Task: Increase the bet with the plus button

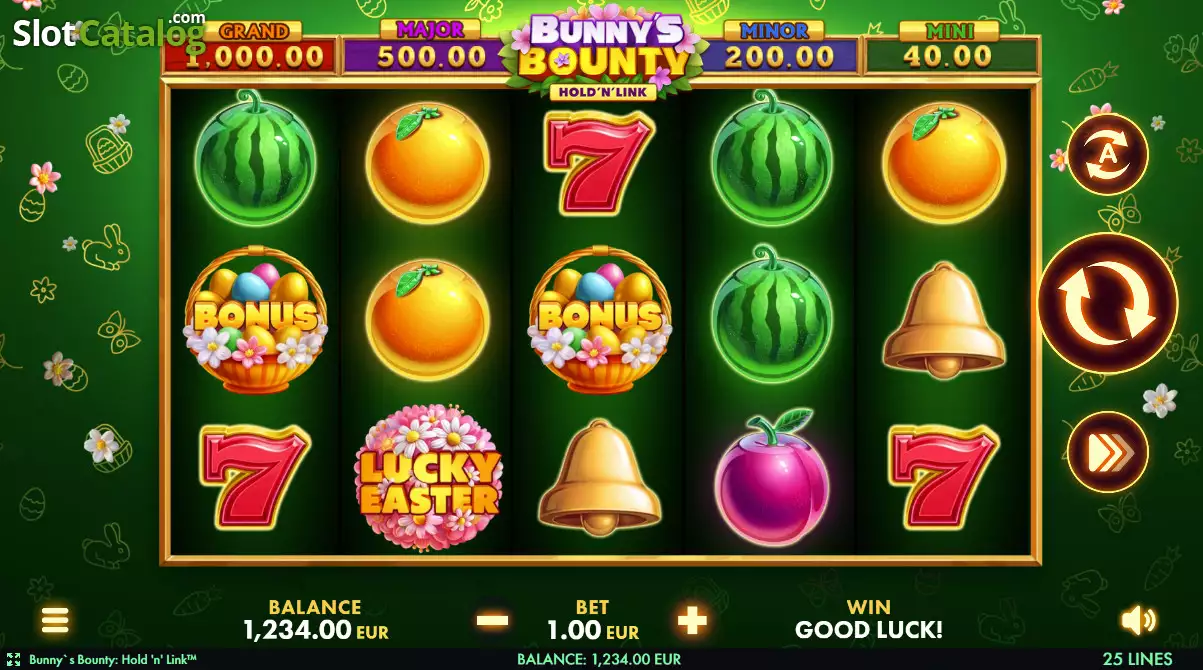Action: click(692, 621)
